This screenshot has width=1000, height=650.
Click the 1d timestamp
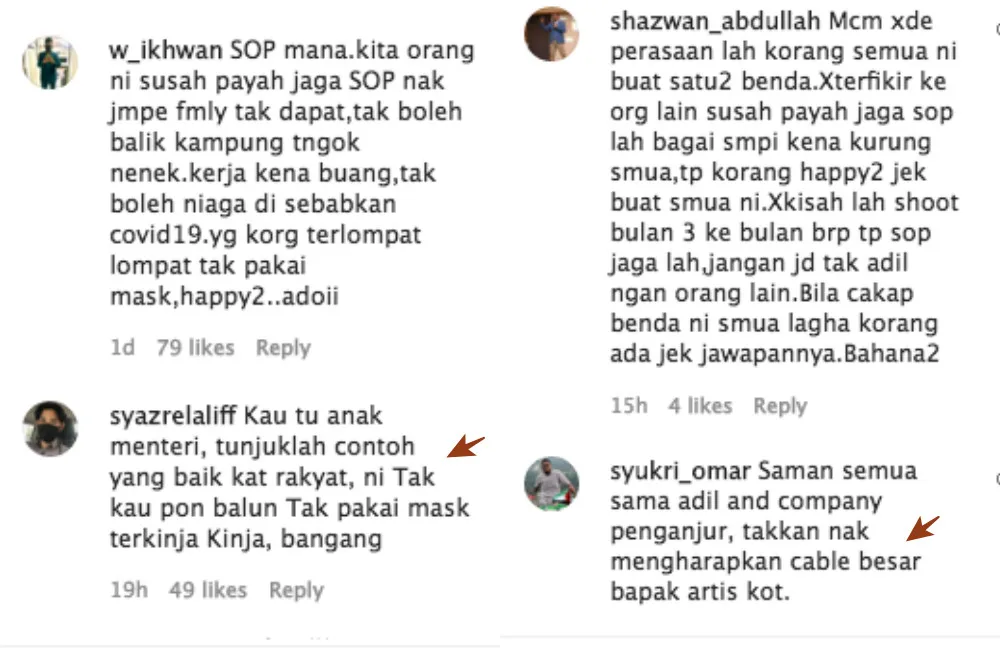pos(122,348)
